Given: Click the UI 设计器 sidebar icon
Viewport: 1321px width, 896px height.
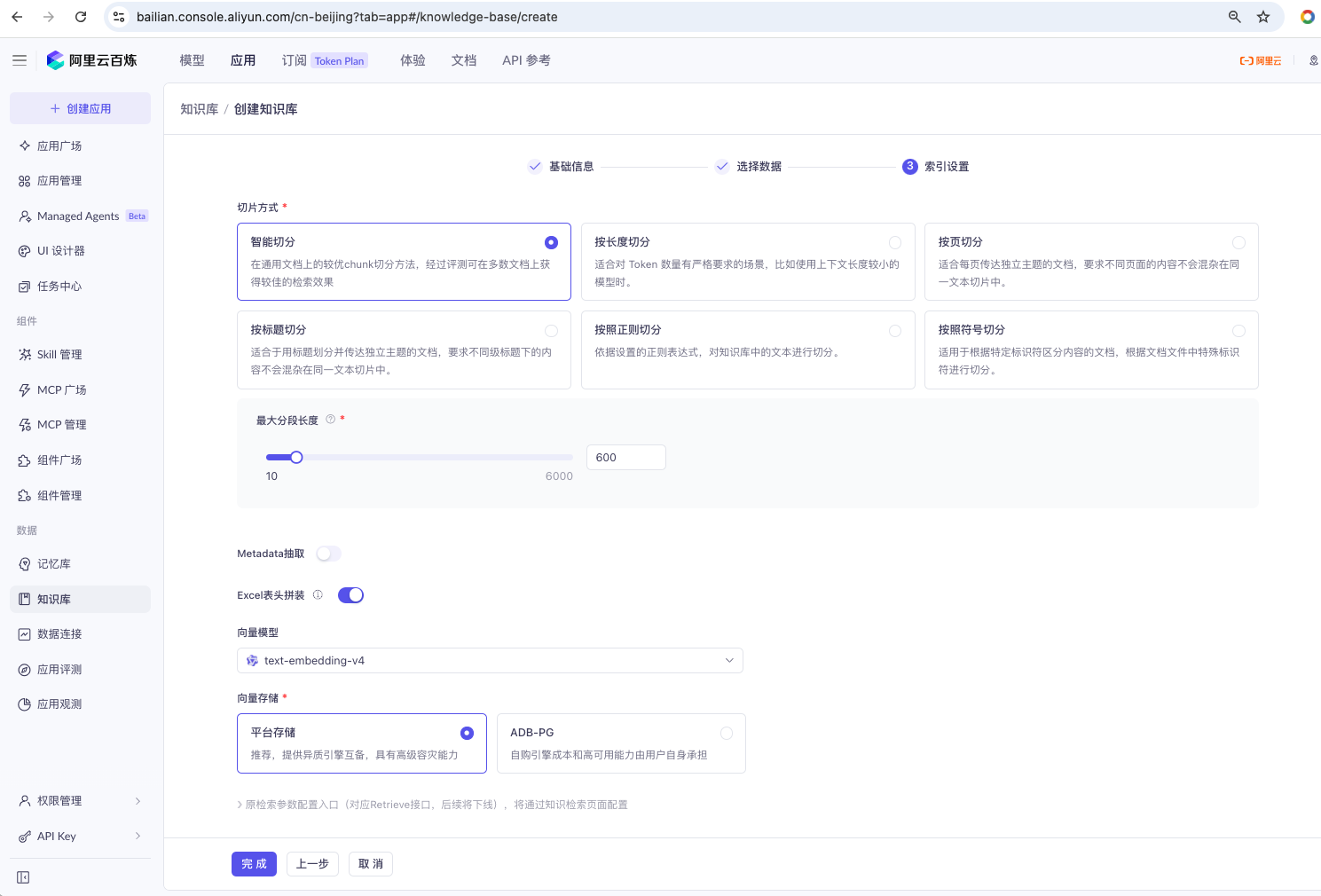Looking at the screenshot, I should [x=25, y=251].
